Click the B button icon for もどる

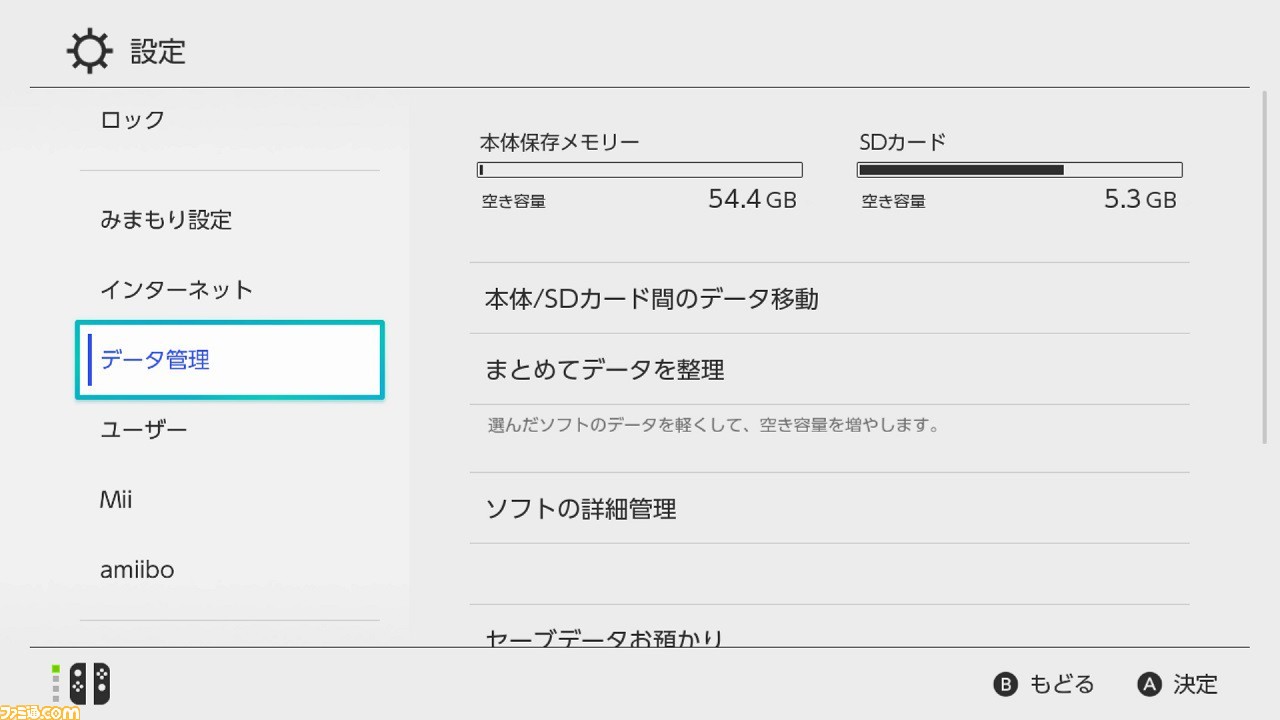(x=1005, y=685)
